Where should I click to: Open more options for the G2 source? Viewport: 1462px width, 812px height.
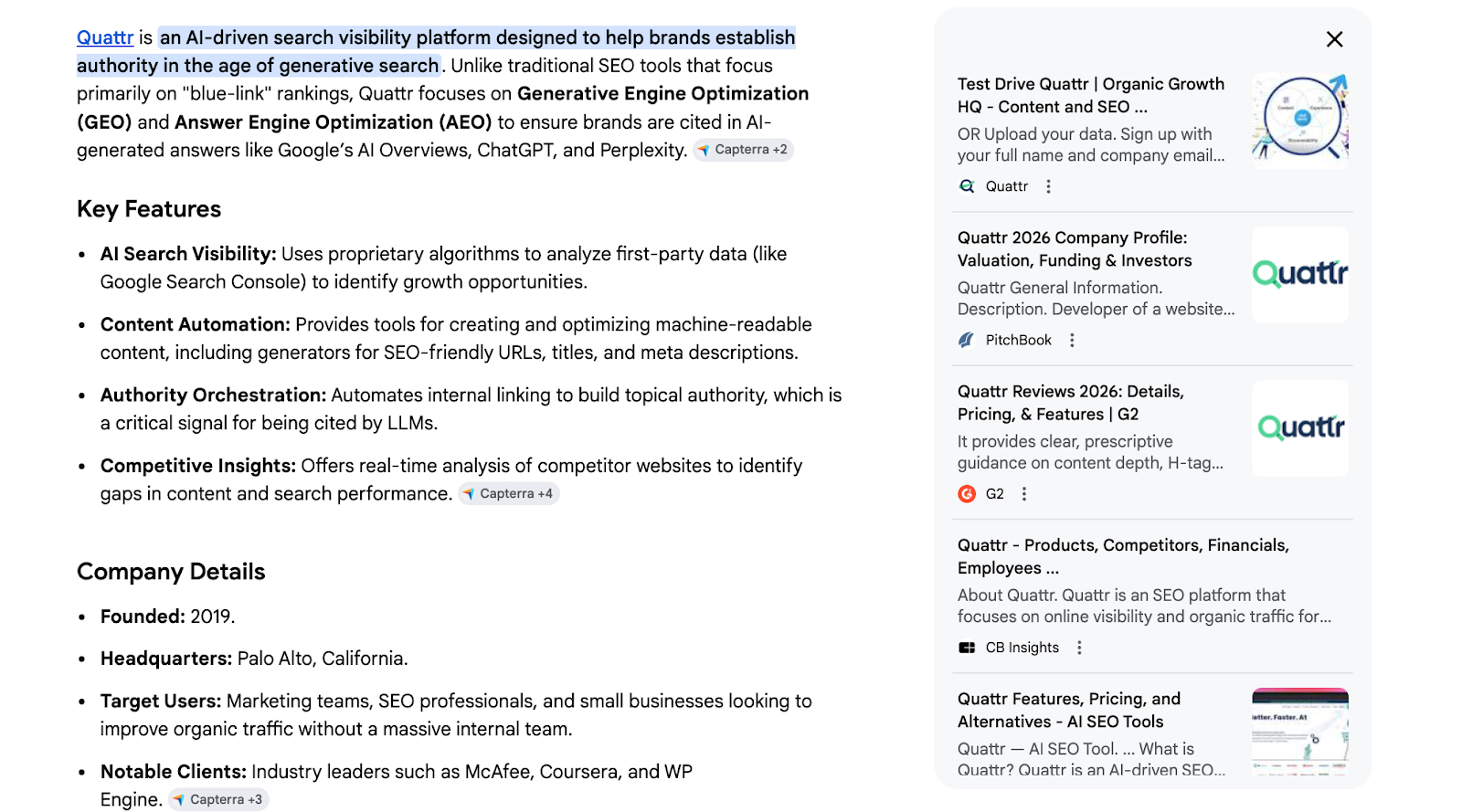click(1024, 494)
